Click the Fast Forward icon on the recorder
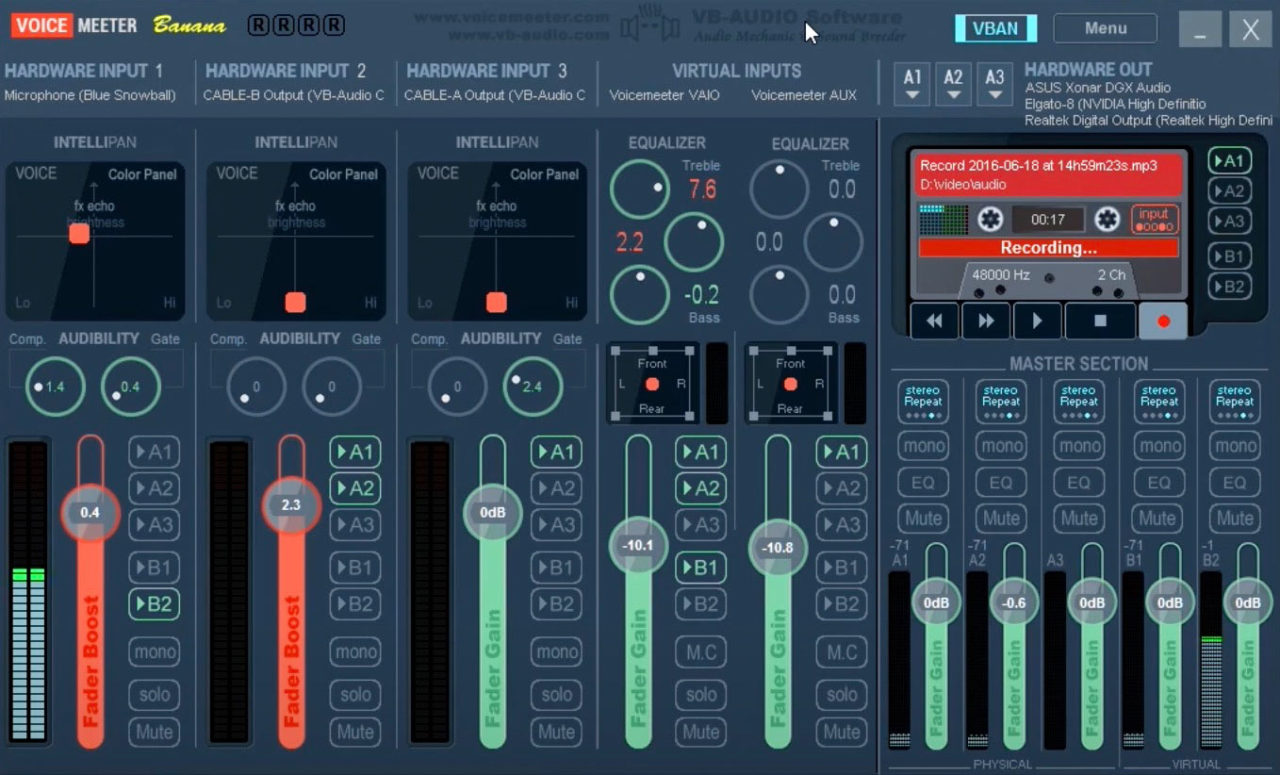 (x=985, y=320)
